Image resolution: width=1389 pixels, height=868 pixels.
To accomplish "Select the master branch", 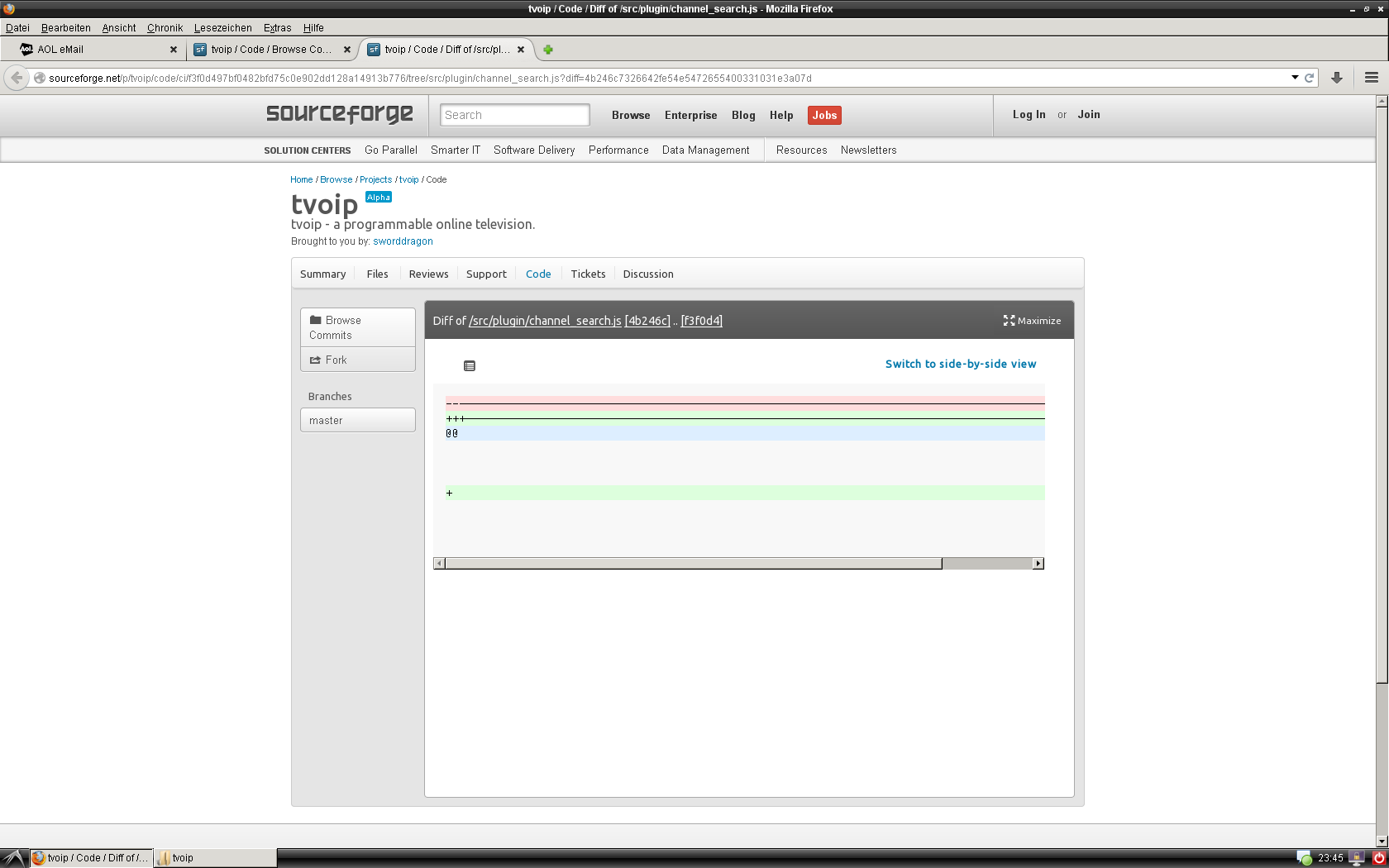I will (x=357, y=421).
